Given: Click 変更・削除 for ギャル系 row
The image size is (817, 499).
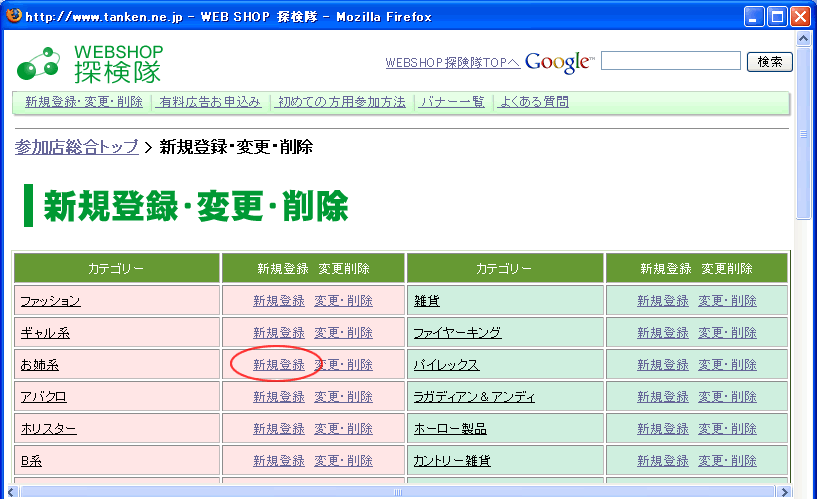Looking at the screenshot, I should (x=343, y=333).
